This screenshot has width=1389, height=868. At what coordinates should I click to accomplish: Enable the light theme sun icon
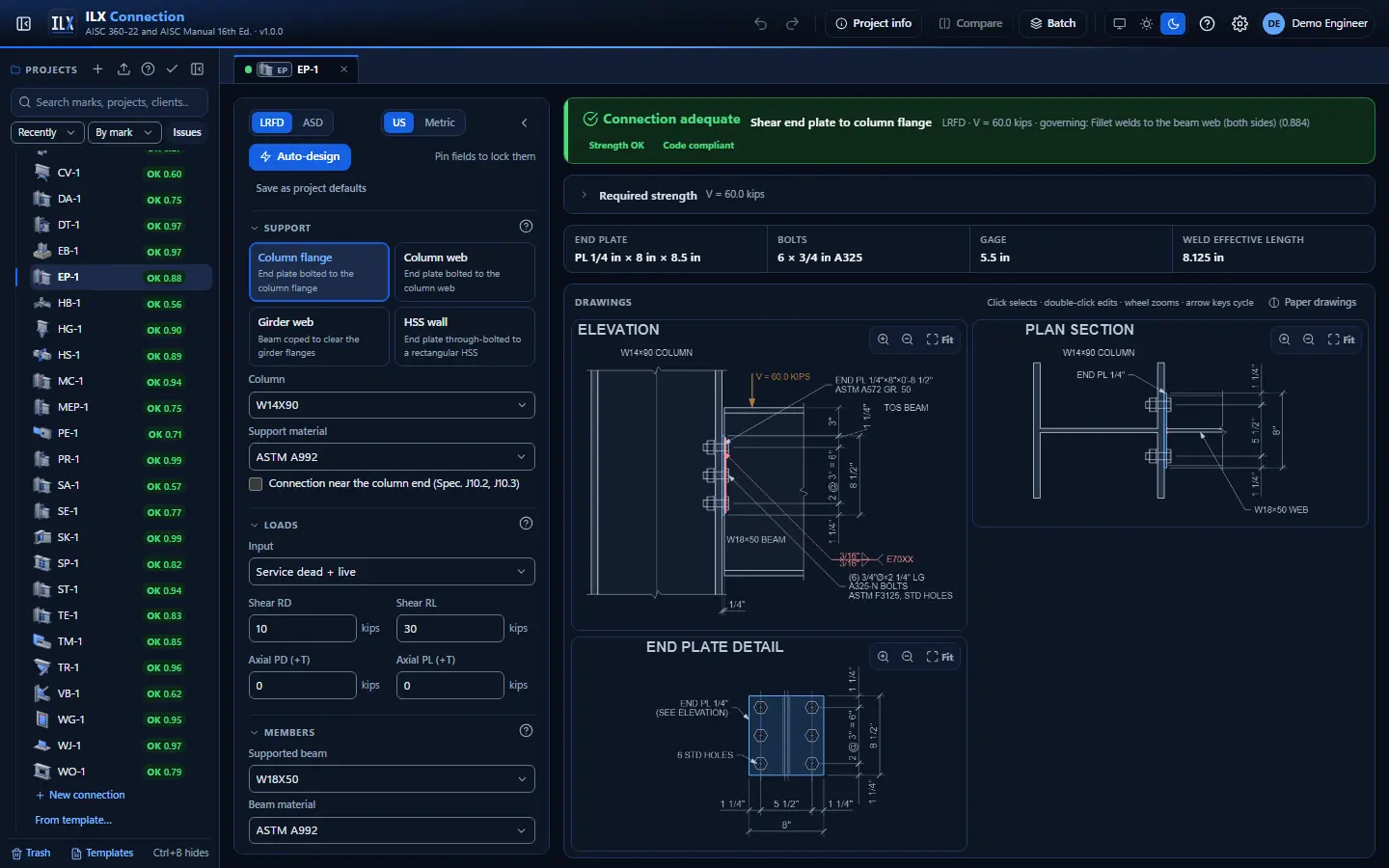coord(1146,23)
